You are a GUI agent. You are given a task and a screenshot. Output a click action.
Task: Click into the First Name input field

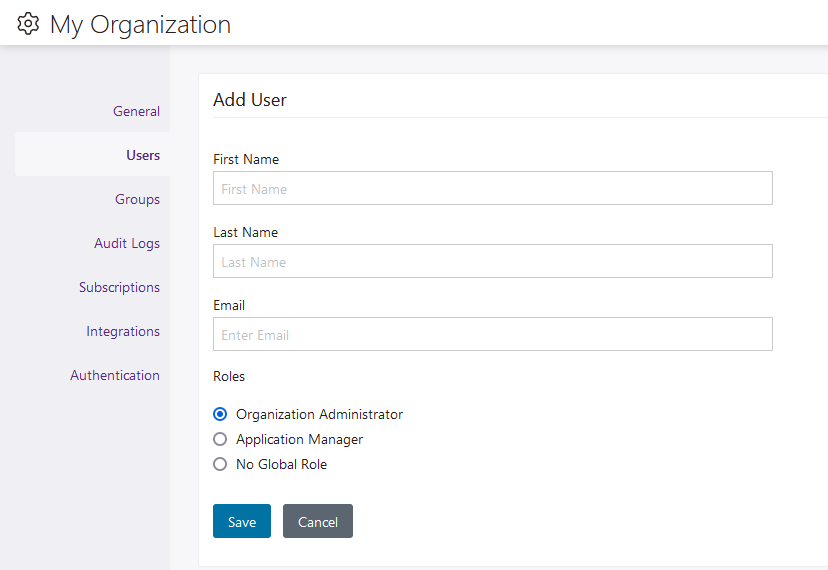click(x=492, y=188)
